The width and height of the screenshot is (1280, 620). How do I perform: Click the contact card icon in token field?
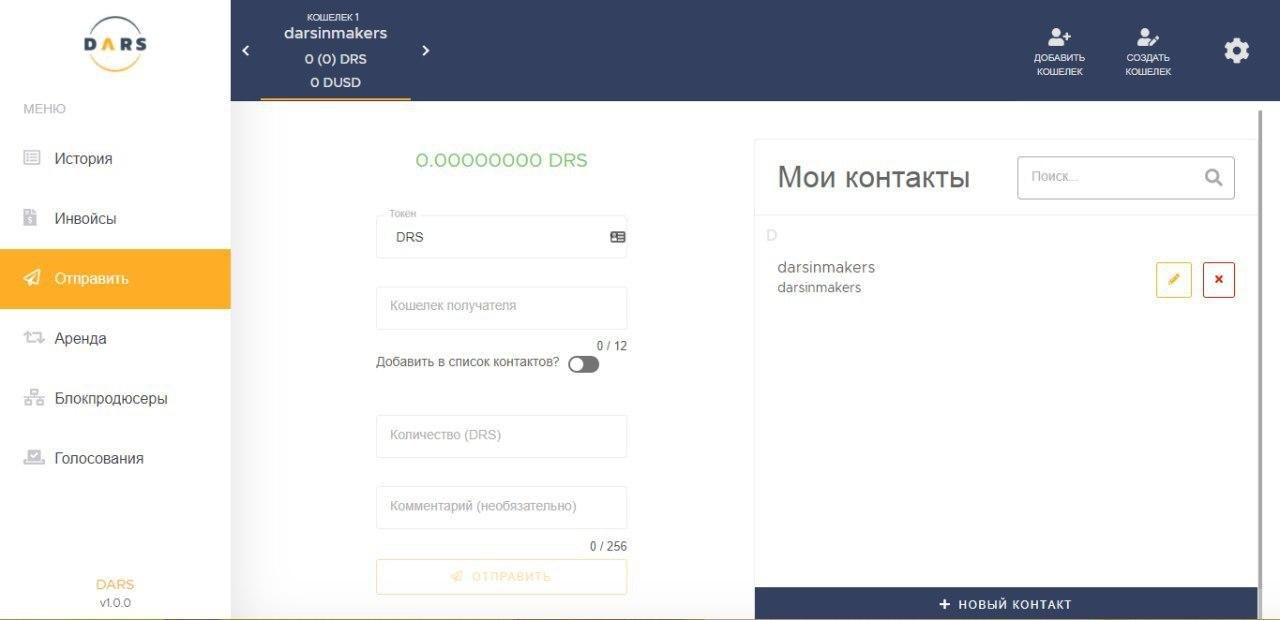pyautogui.click(x=617, y=237)
